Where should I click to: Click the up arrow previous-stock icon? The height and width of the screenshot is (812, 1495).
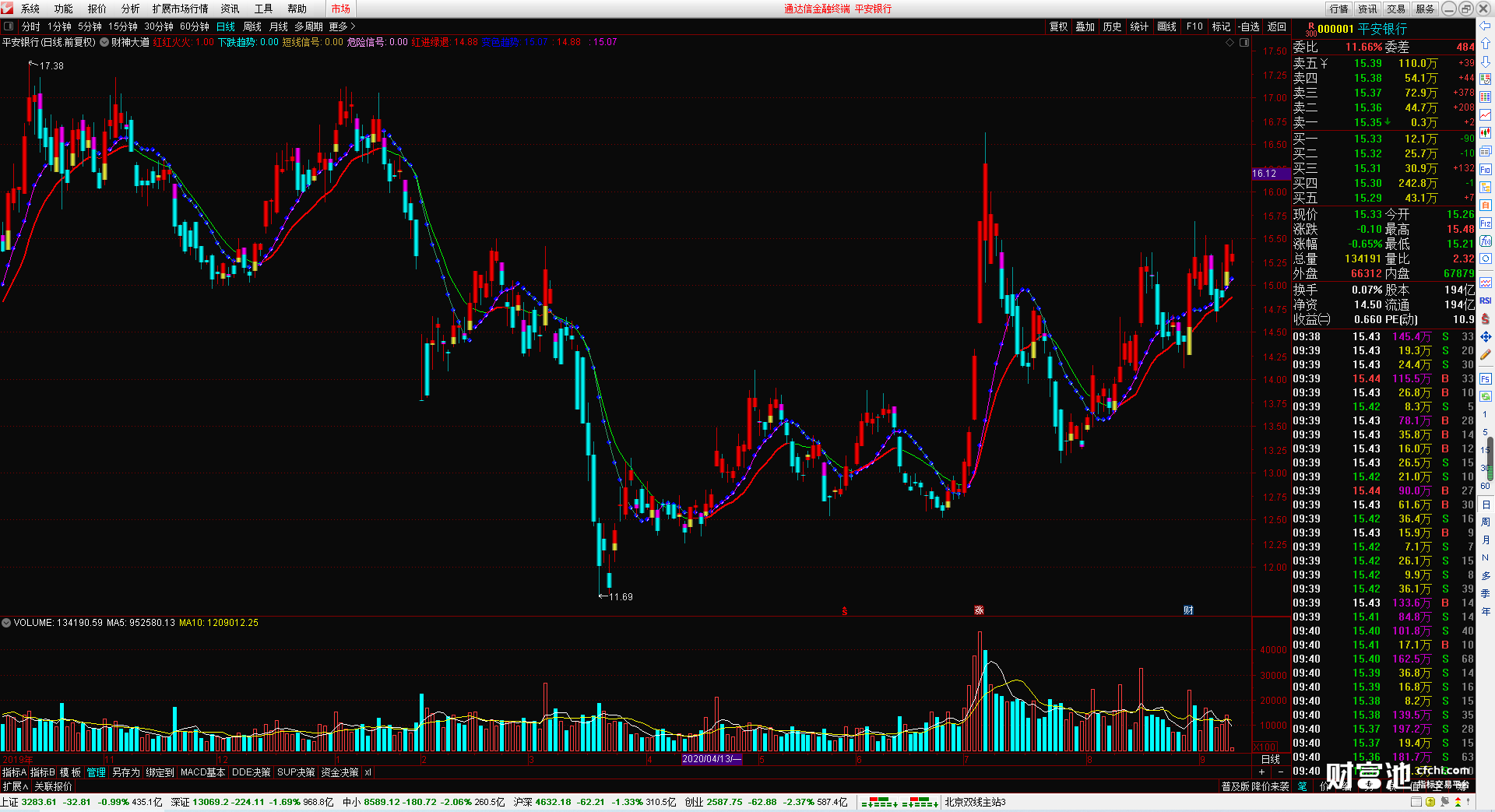tap(1486, 44)
